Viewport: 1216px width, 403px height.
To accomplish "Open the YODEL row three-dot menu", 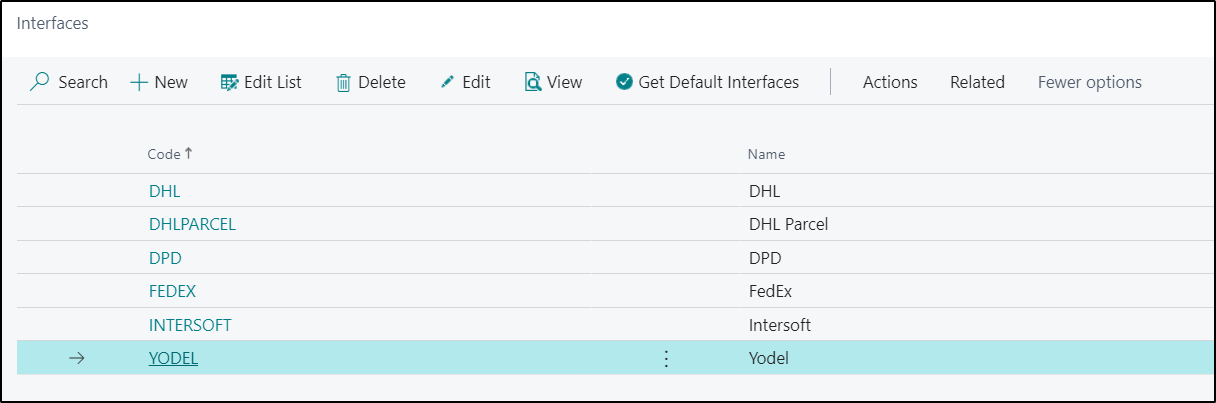I will pyautogui.click(x=667, y=358).
